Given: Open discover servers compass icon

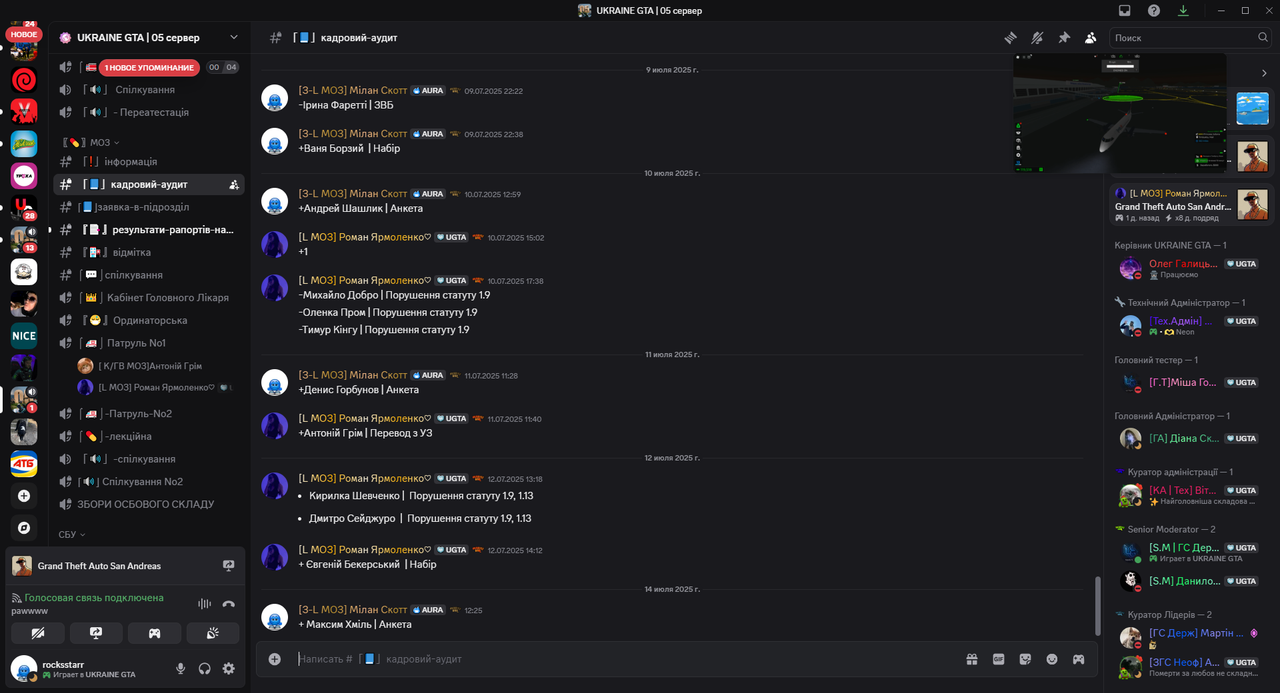Looking at the screenshot, I should pyautogui.click(x=24, y=527).
